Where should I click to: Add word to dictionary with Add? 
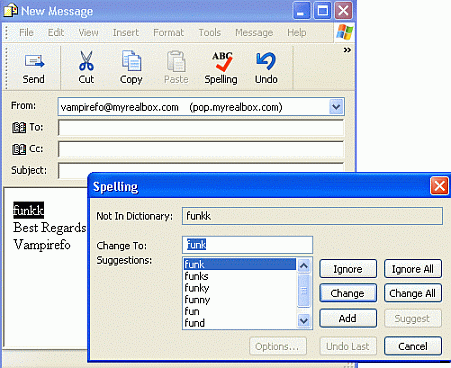(348, 318)
